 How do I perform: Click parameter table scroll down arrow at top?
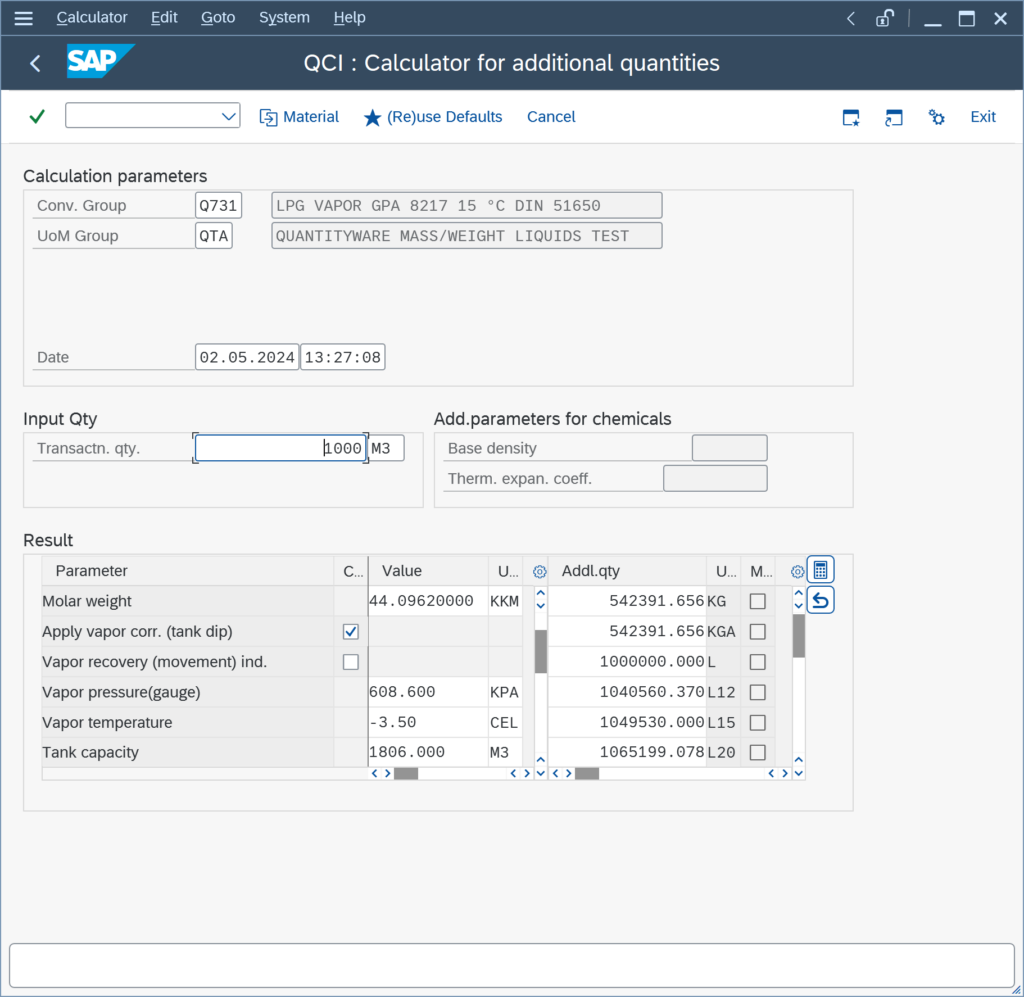pyautogui.click(x=541, y=606)
